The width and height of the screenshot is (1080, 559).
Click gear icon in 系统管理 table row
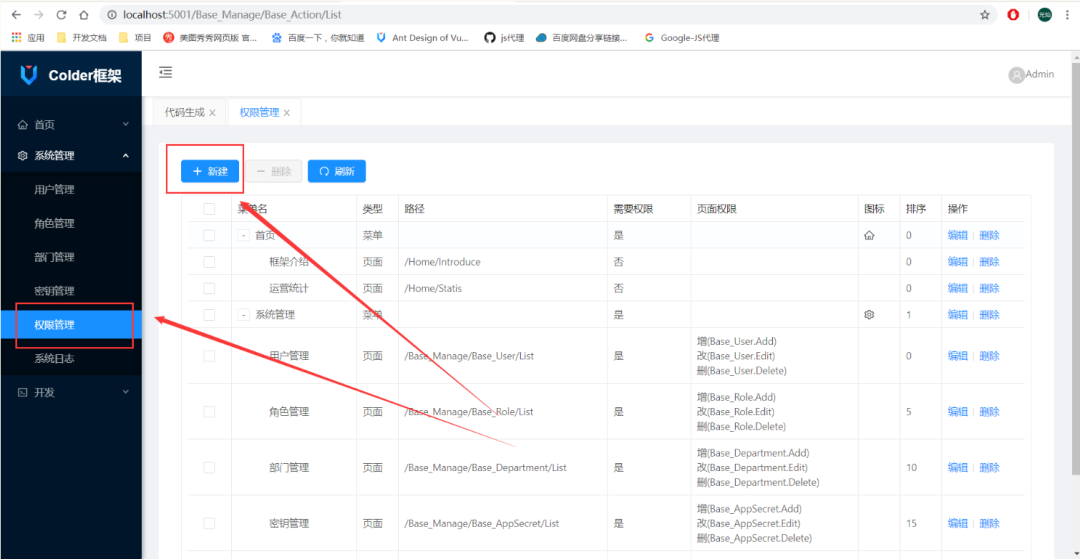[x=869, y=315]
